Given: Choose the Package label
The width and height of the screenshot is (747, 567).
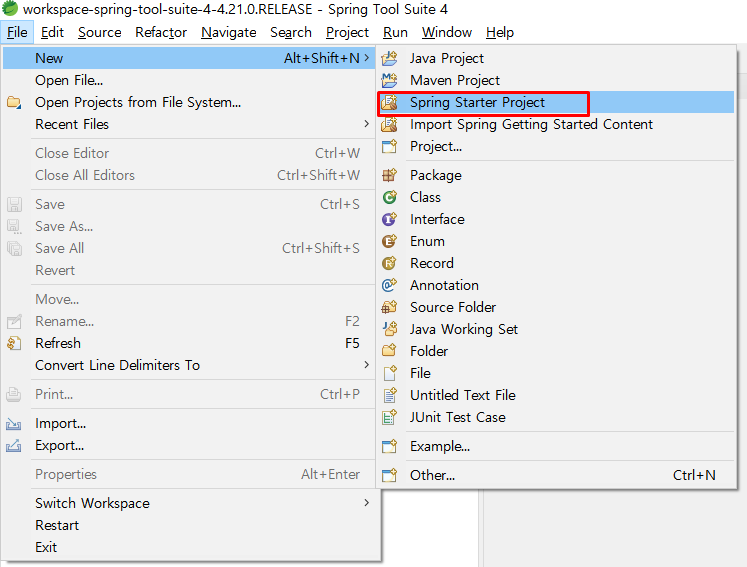Looking at the screenshot, I should click(436, 175).
